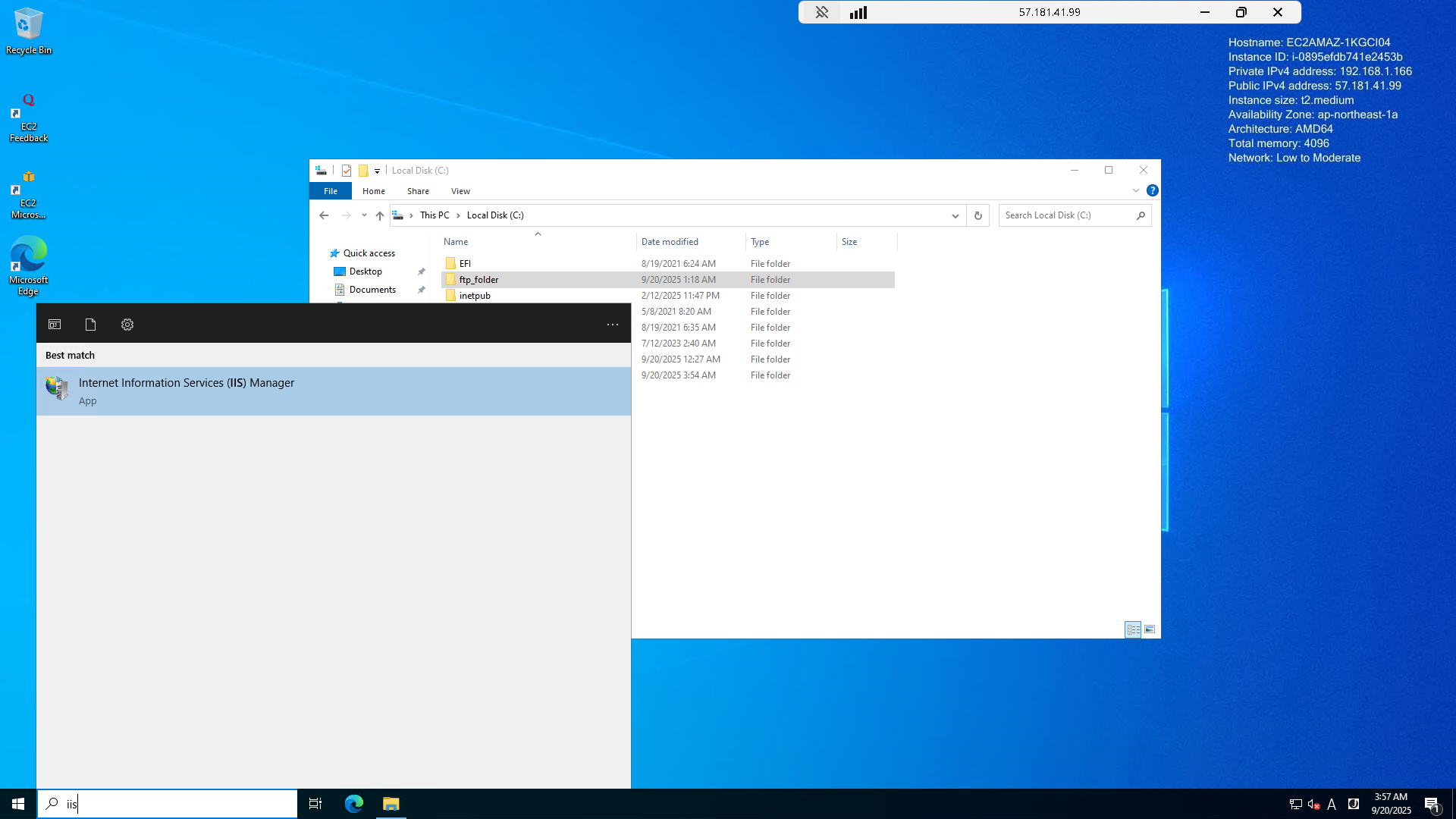
Task: Click the Explorer refresh button
Action: coord(978,215)
